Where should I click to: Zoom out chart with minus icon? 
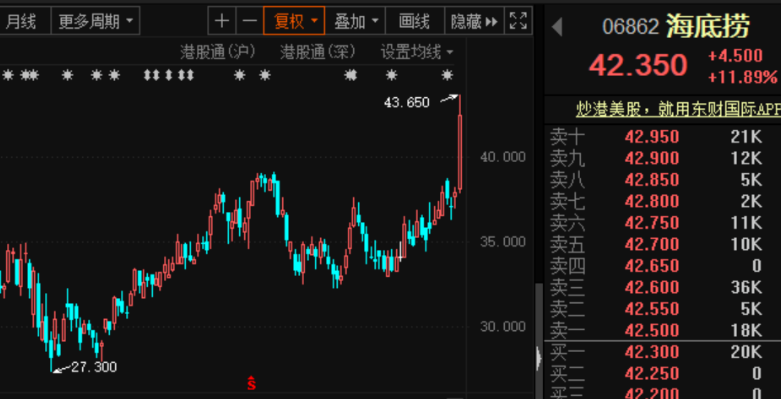[x=250, y=21]
